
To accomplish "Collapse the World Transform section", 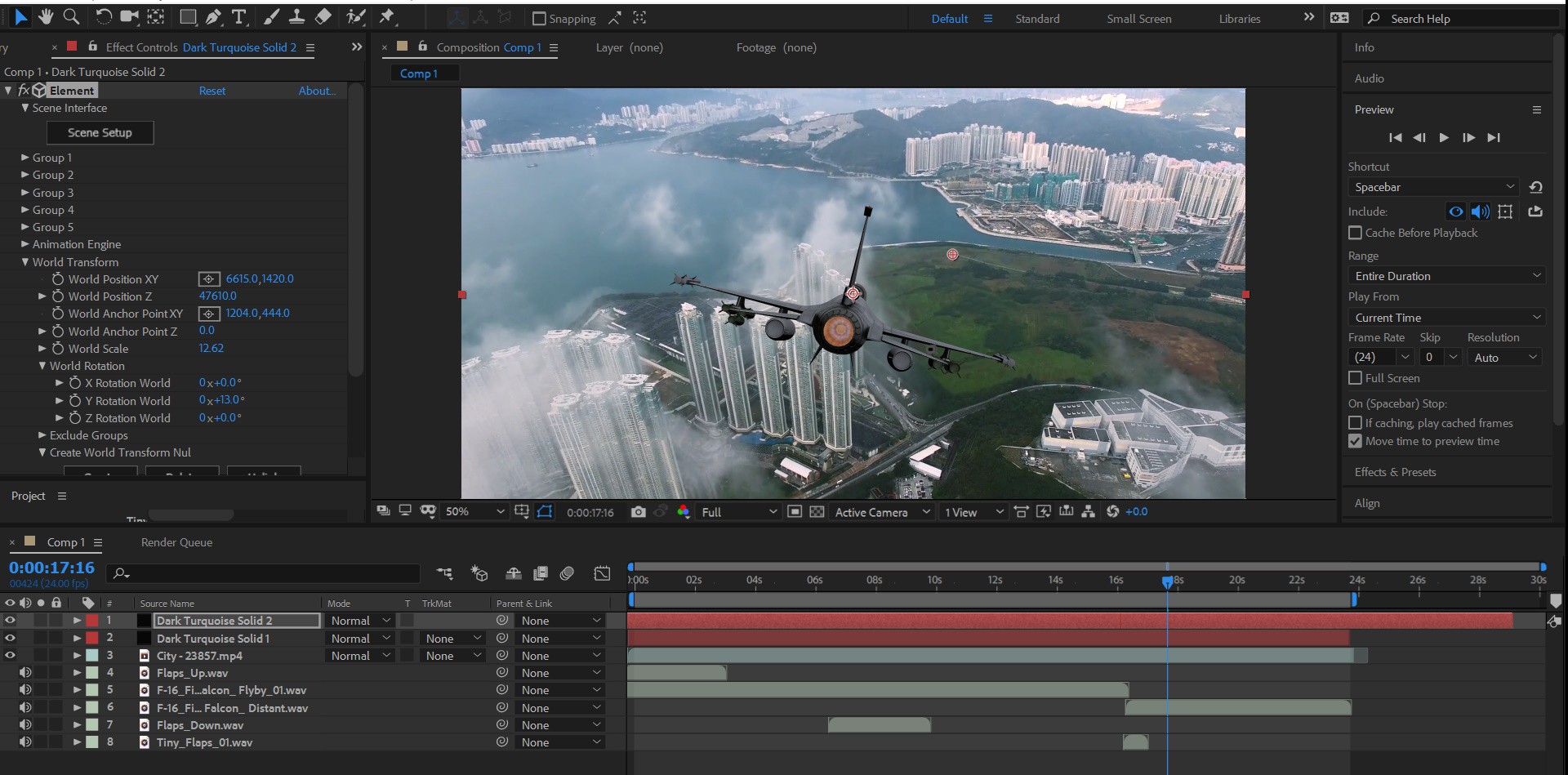I will (x=24, y=262).
